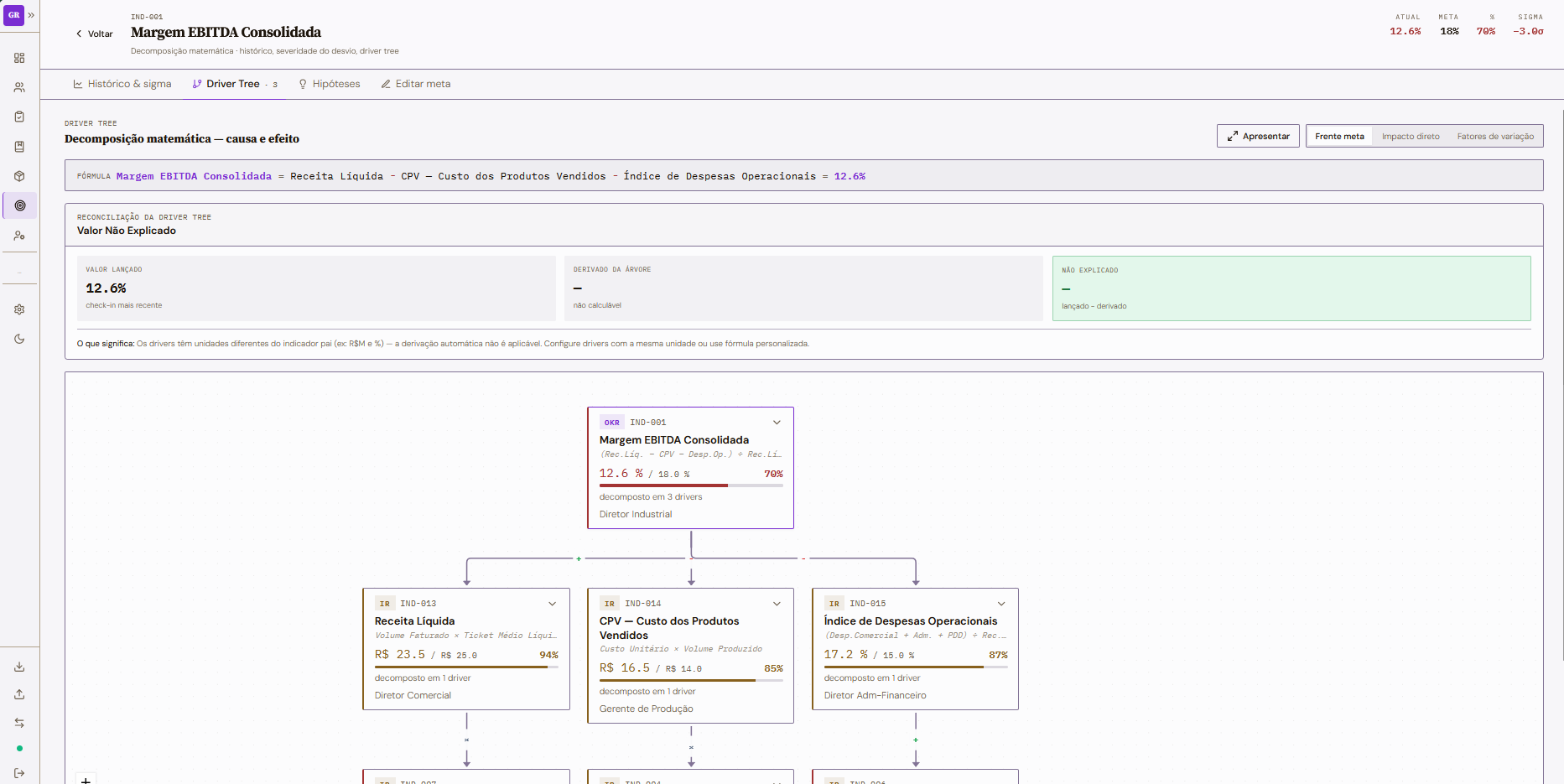
Task: Open the Hipóteses tab
Action: pos(330,84)
